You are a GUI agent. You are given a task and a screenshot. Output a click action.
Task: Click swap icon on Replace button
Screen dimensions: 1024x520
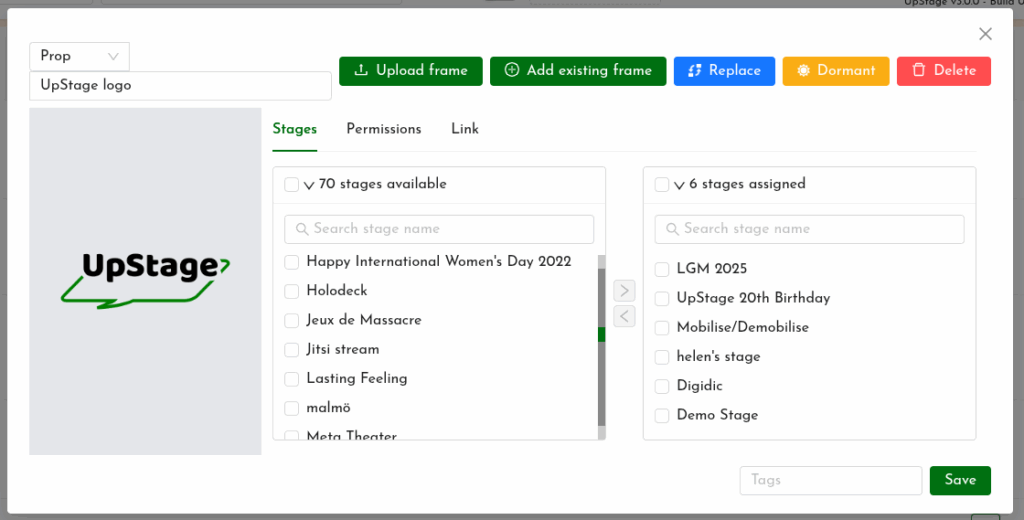tap(695, 71)
